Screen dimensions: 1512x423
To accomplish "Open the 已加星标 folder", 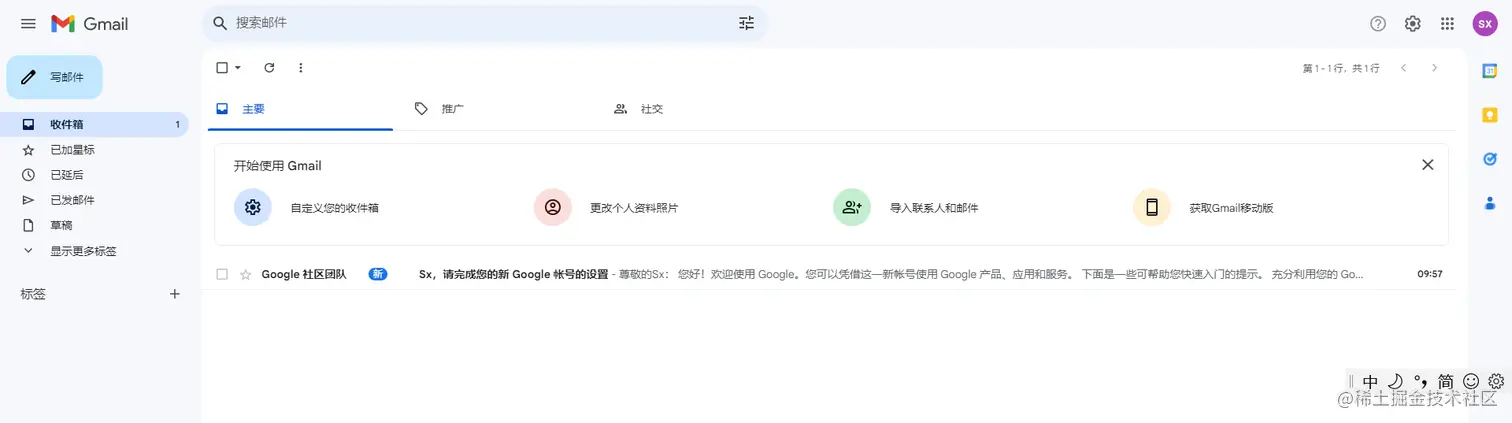I will (x=94, y=150).
